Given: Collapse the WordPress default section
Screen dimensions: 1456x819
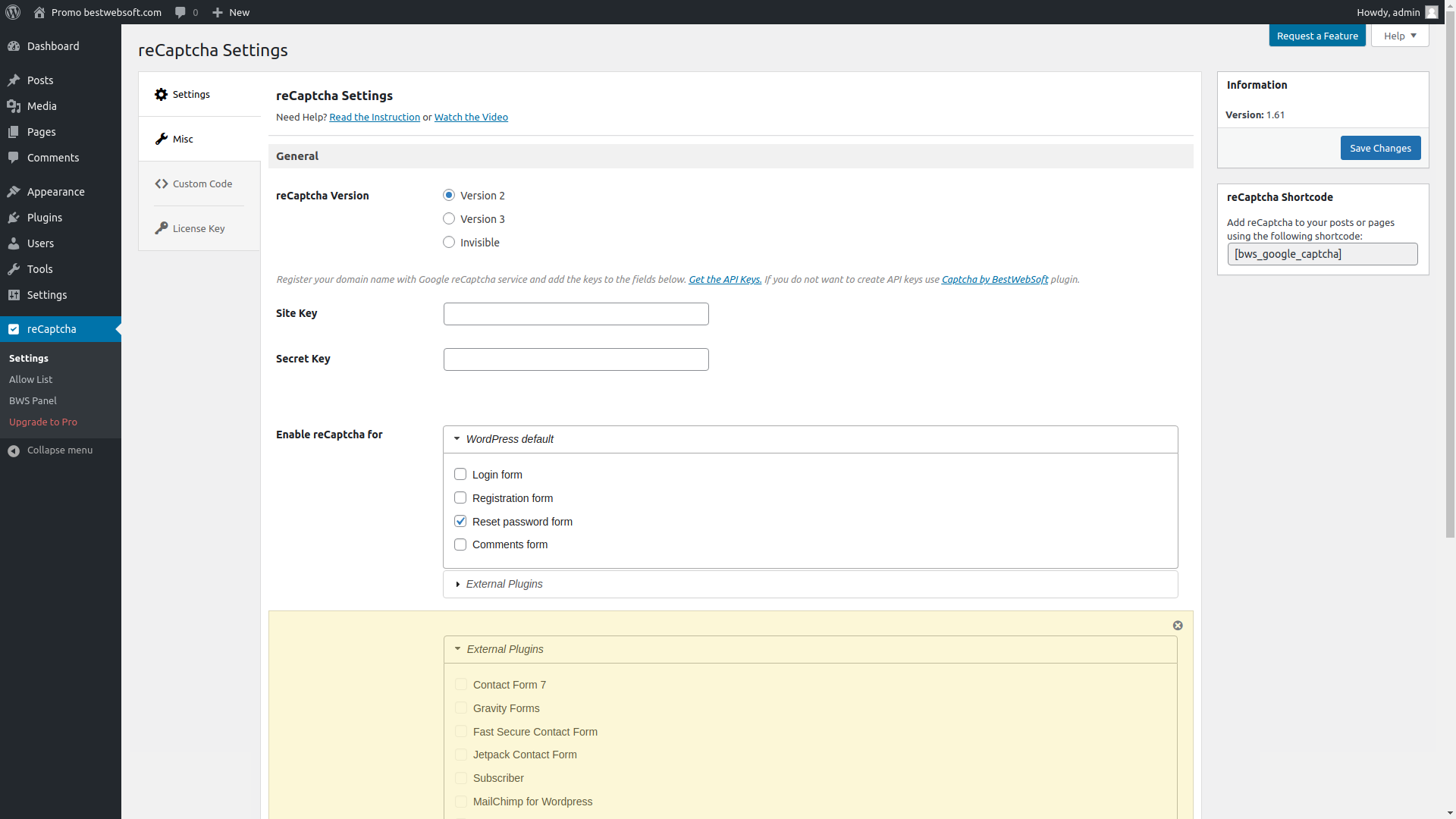Looking at the screenshot, I should tap(457, 439).
